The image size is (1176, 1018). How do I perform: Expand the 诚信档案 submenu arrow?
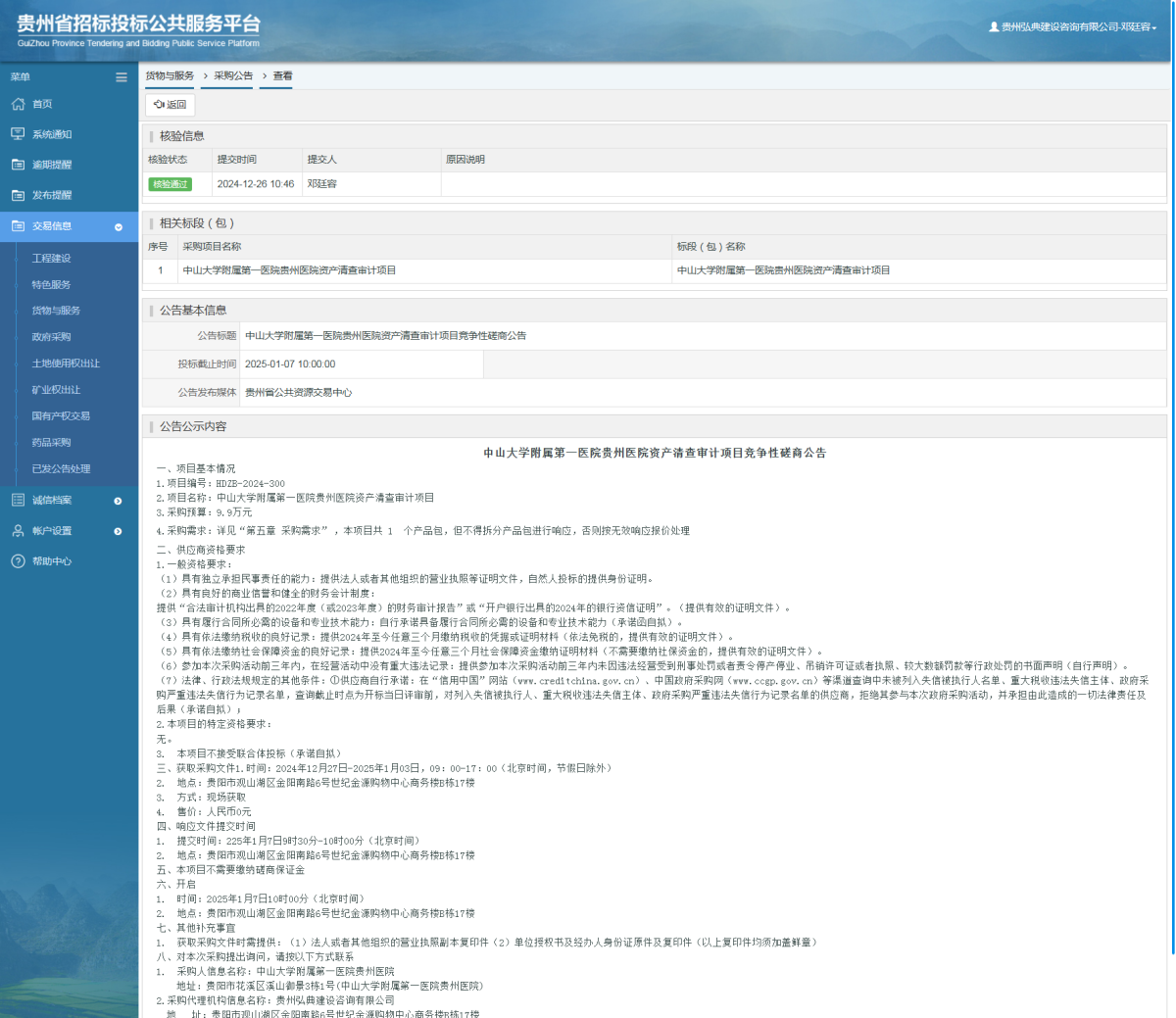click(x=119, y=501)
